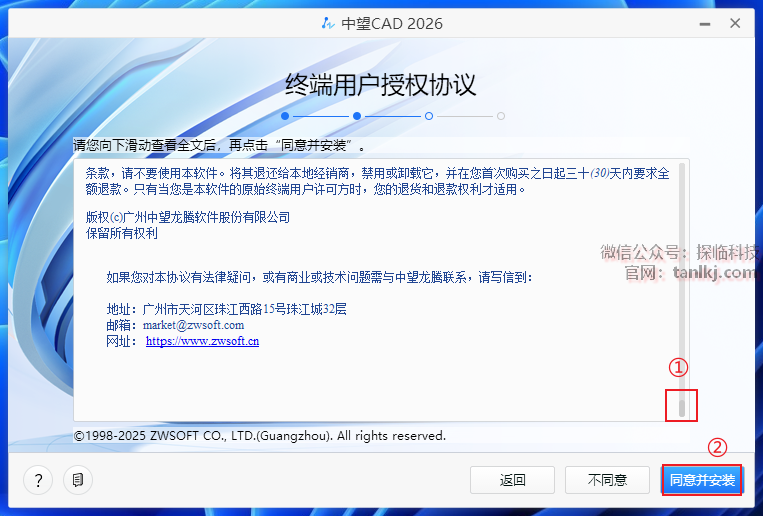The width and height of the screenshot is (763, 516).
Task: Click the 保留所有权利 line
Action: tap(122, 233)
